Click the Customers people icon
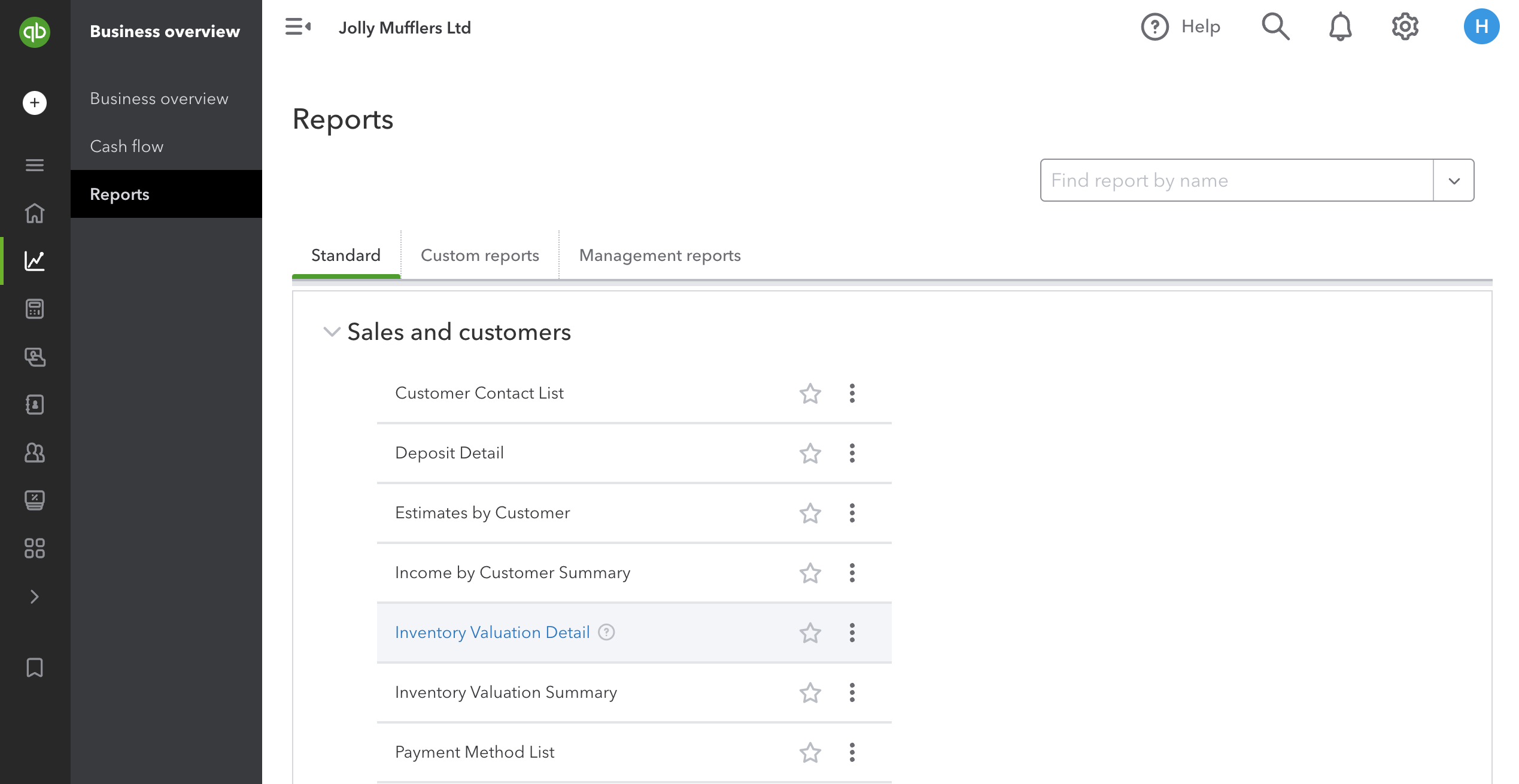The width and height of the screenshot is (1519, 784). click(x=34, y=453)
